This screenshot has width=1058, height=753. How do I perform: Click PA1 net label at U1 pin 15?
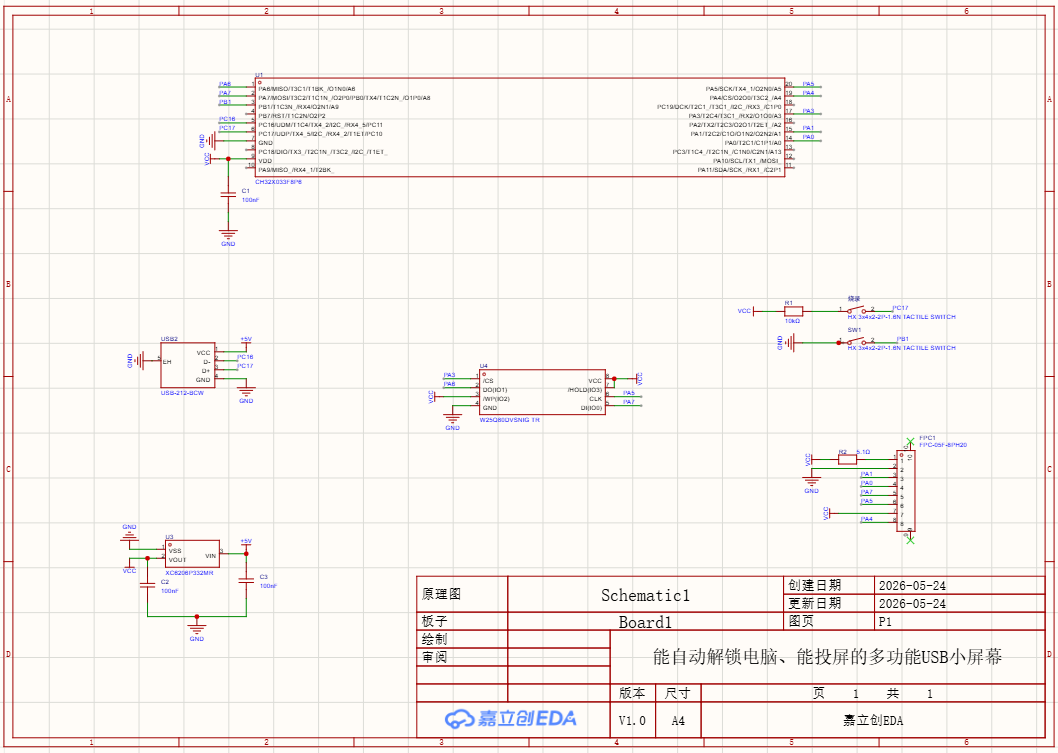[808, 128]
